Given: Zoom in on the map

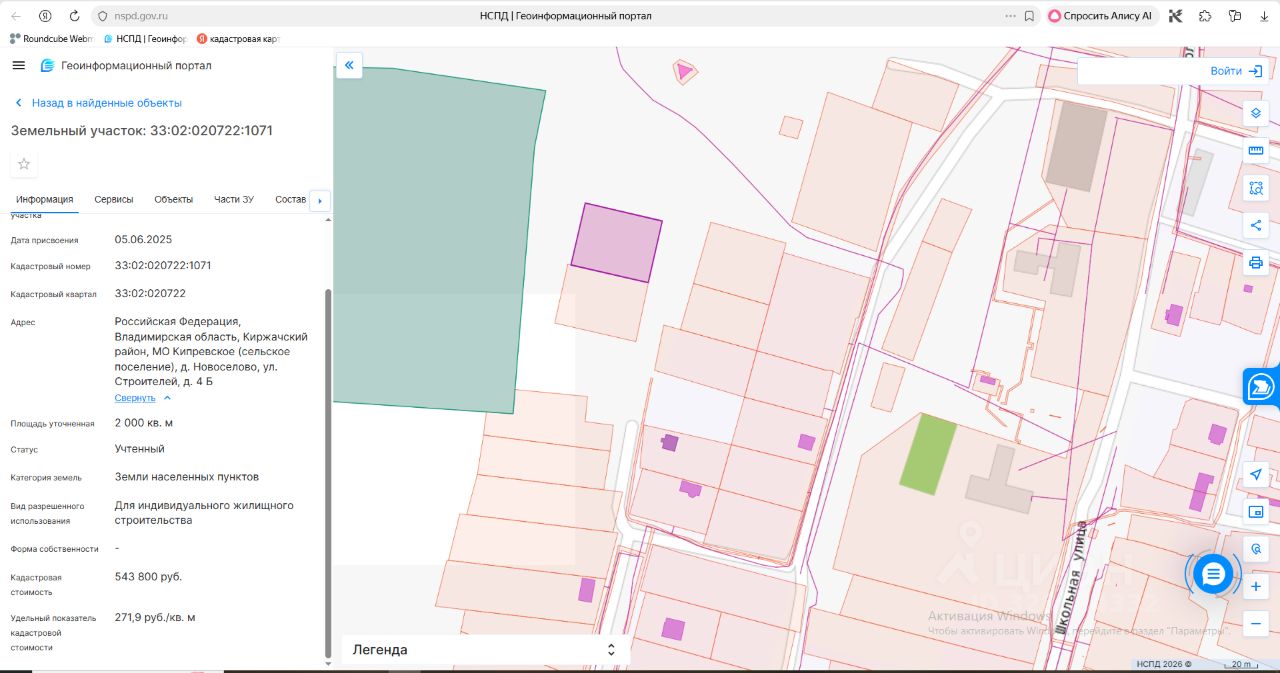Looking at the screenshot, I should (1256, 587).
